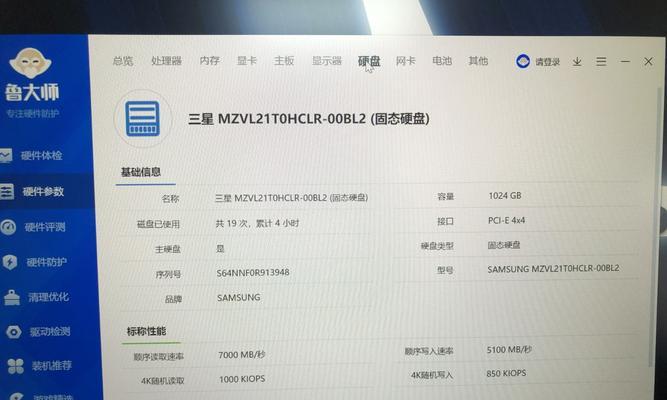Click interface value PCI-E 4x4
The image size is (667, 400).
point(506,220)
